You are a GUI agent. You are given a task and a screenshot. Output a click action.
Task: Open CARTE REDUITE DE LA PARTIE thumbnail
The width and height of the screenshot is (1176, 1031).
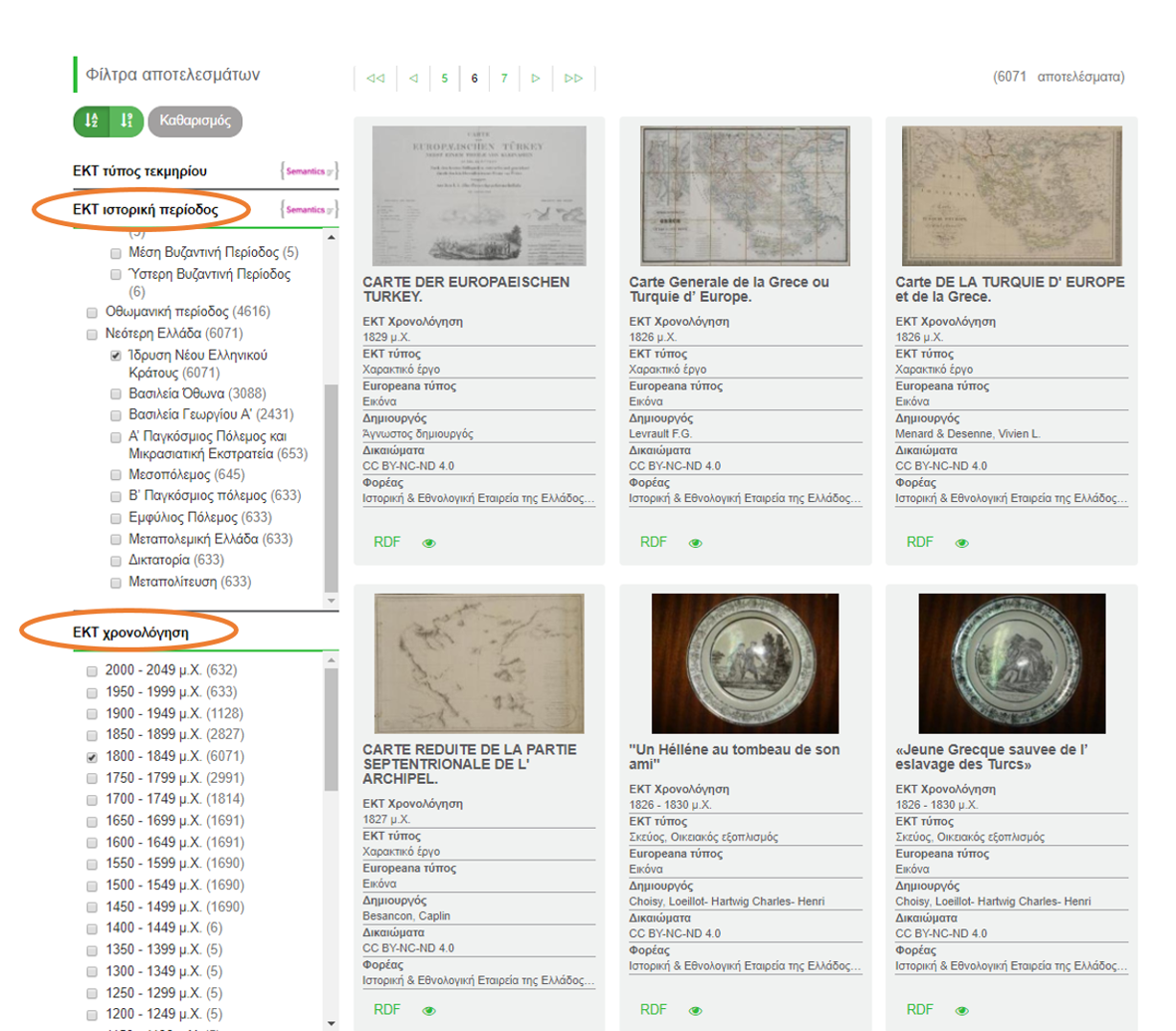point(479,663)
